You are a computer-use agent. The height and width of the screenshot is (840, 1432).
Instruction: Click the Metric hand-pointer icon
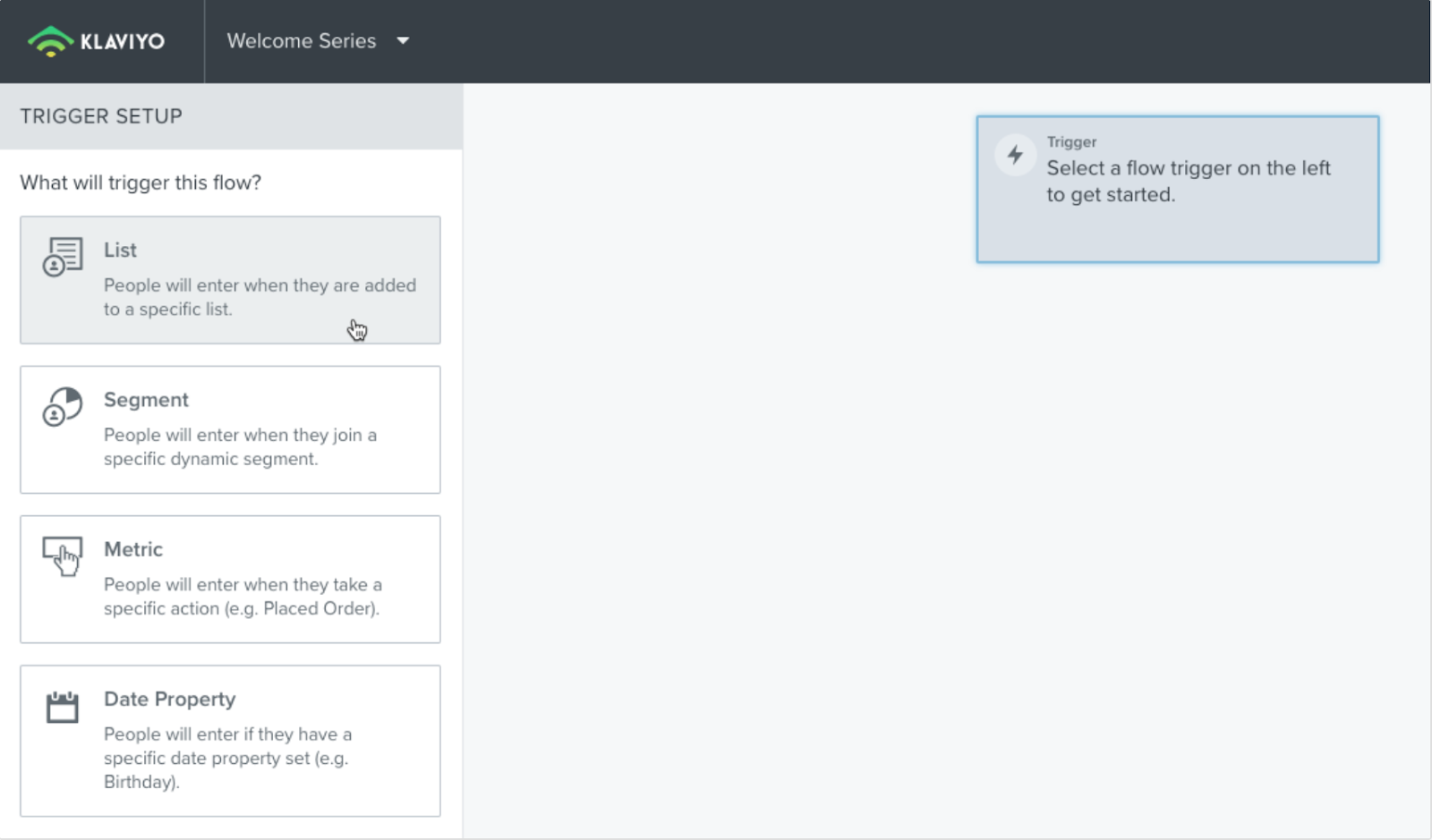pos(63,556)
